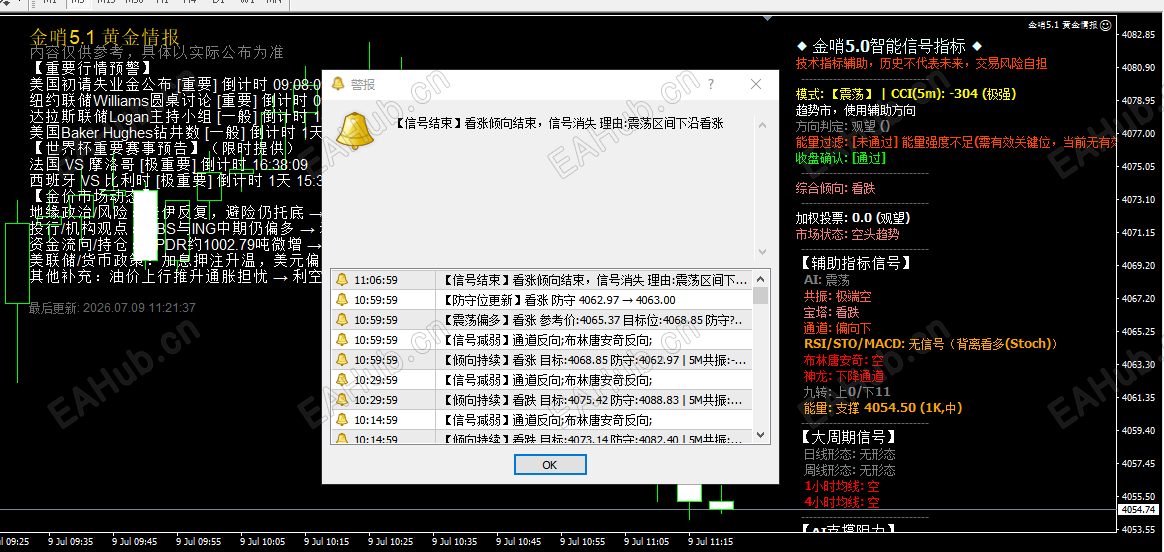1164x552 pixels.
Task: Select the 目标:4075.42 倾向持续 alert row
Action: point(541,400)
